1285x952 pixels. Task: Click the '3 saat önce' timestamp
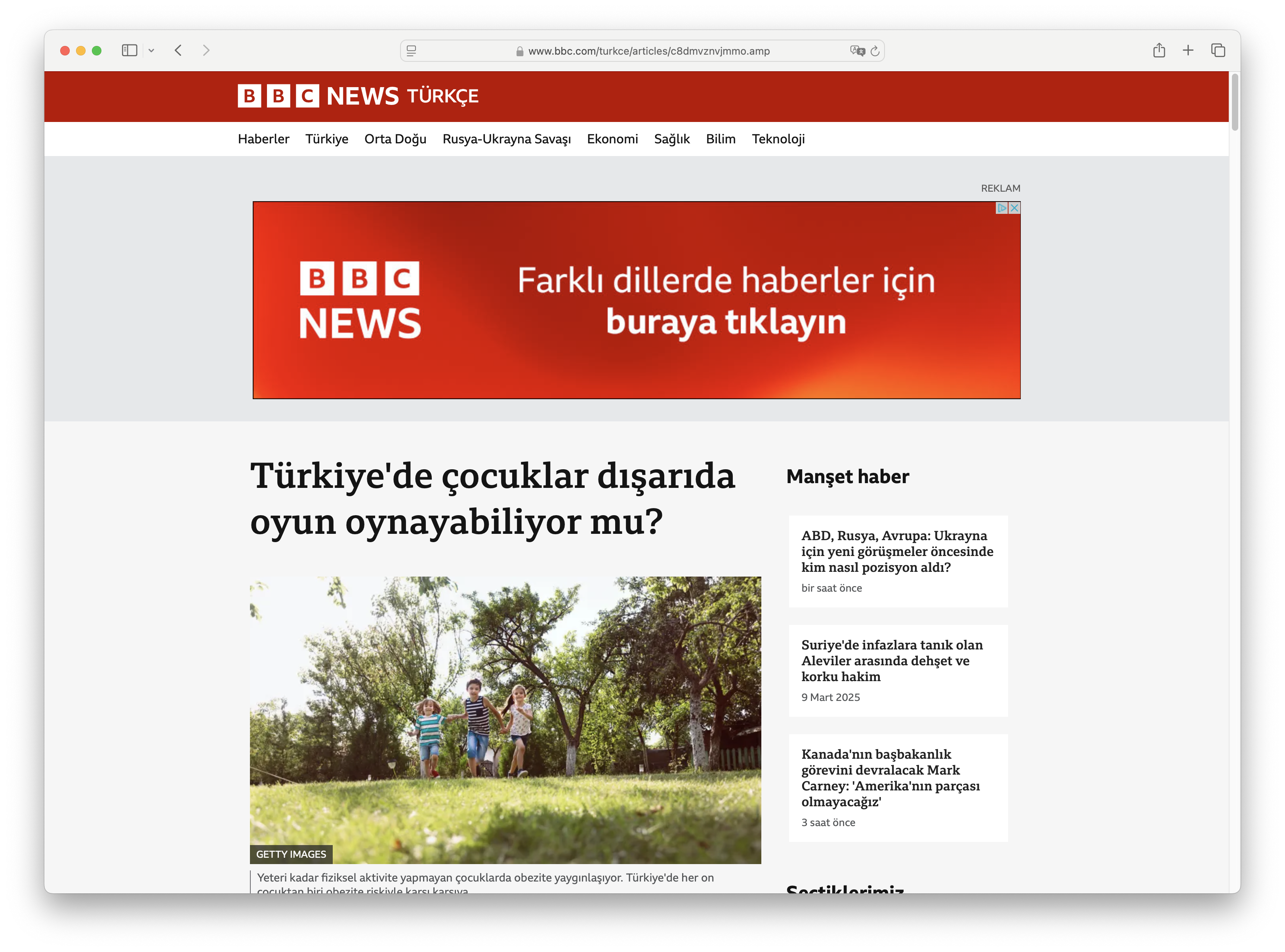(828, 823)
